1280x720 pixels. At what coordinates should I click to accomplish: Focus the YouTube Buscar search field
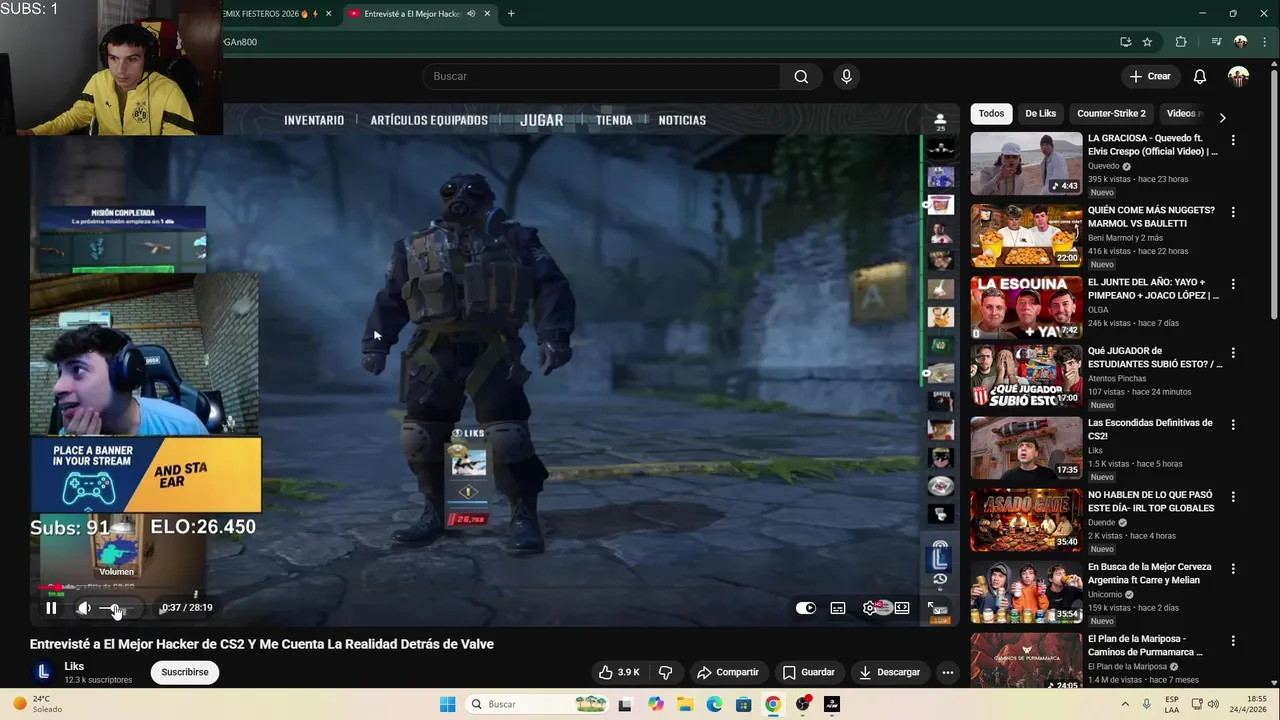coord(602,77)
